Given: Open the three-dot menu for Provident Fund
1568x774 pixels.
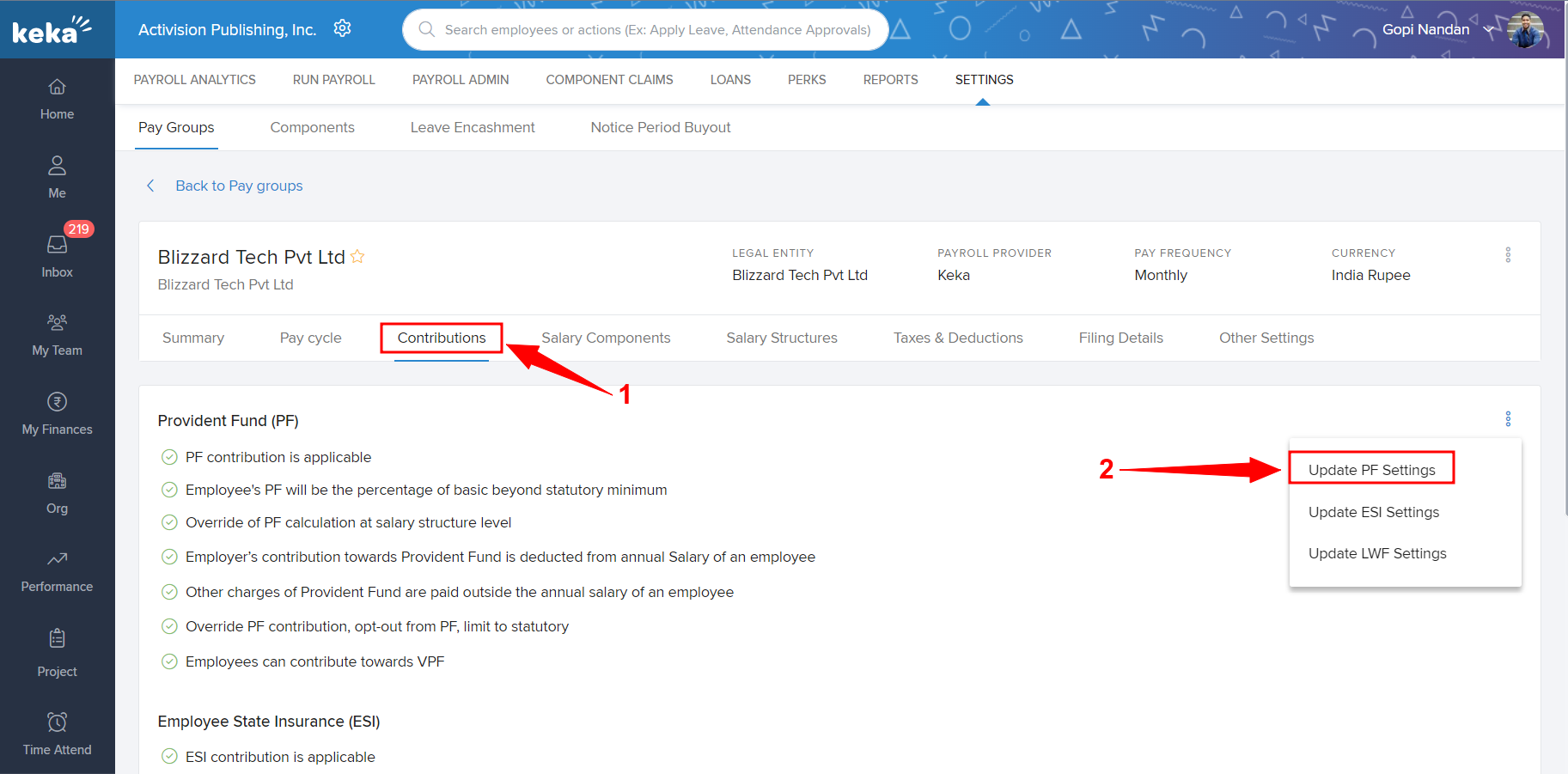Looking at the screenshot, I should pos(1508,419).
